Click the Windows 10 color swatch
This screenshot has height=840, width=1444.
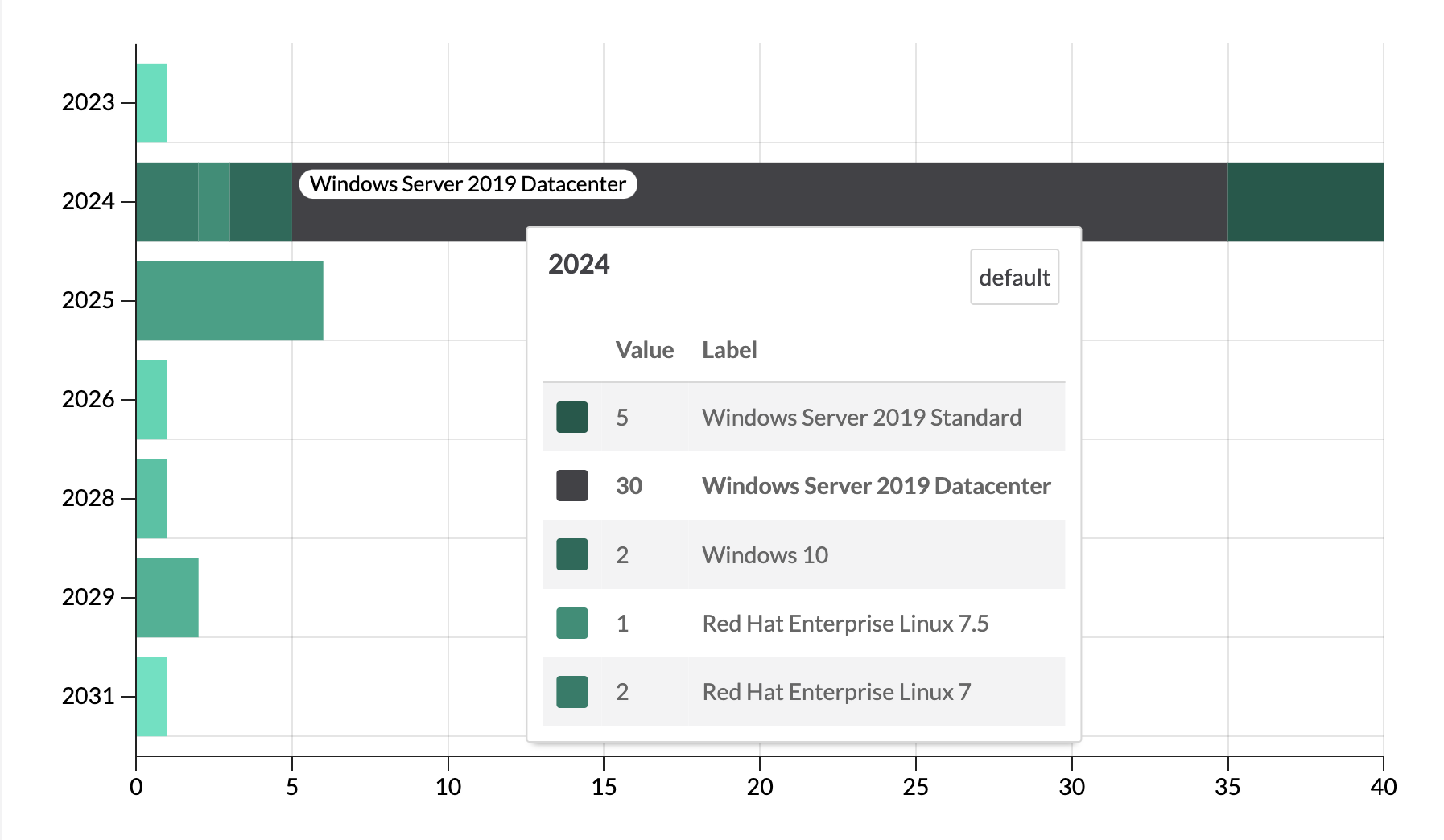571,554
